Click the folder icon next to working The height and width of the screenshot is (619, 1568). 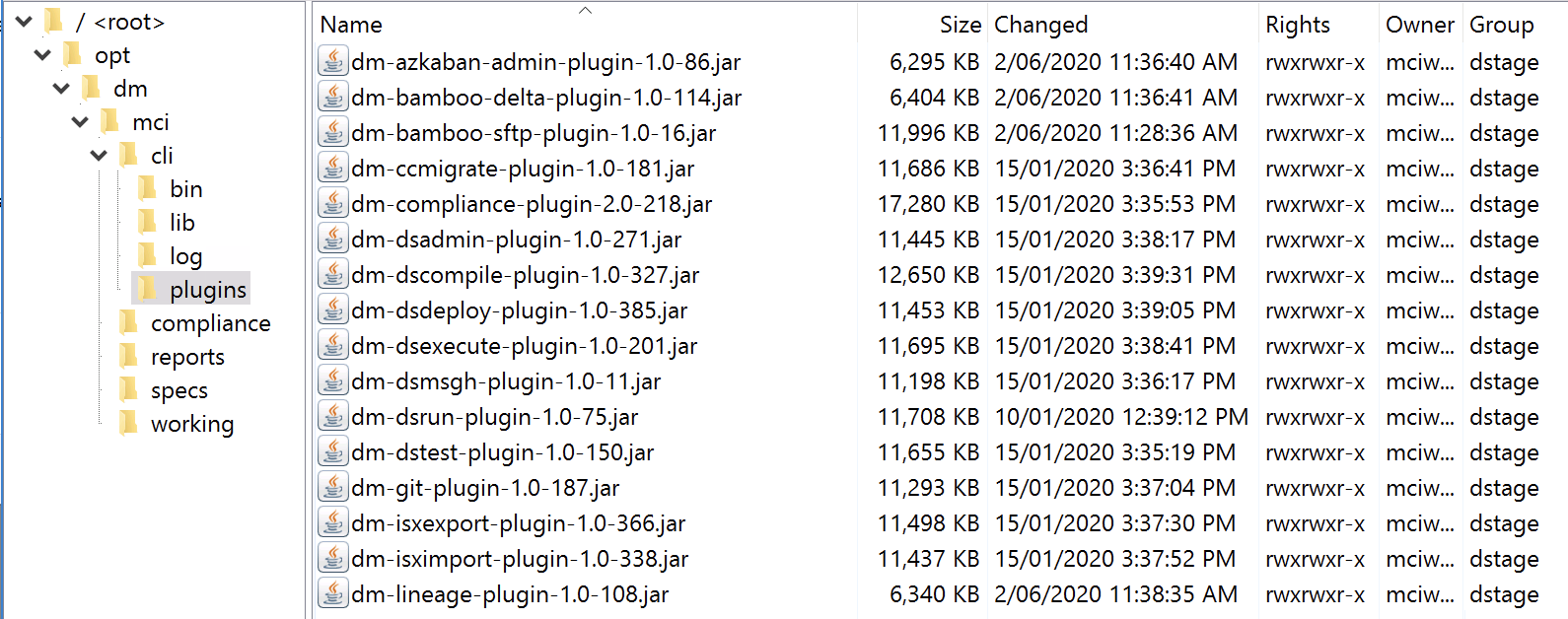129,423
